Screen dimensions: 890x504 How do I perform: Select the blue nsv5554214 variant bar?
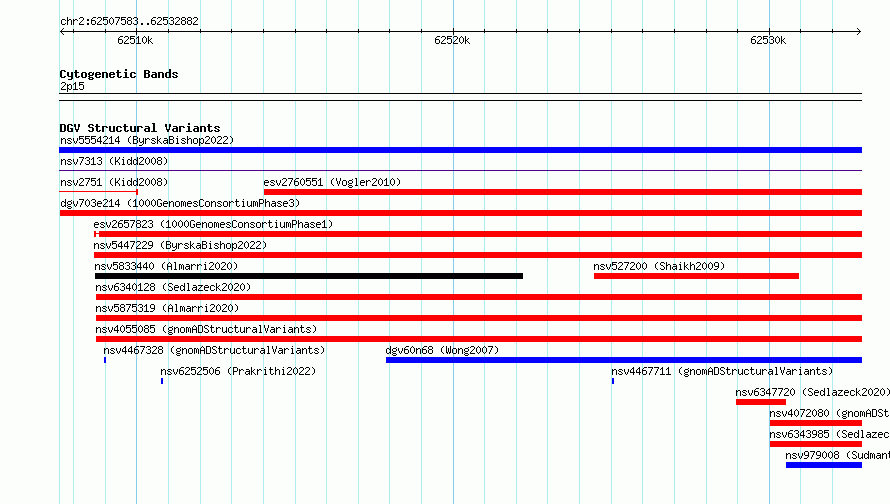click(x=460, y=150)
